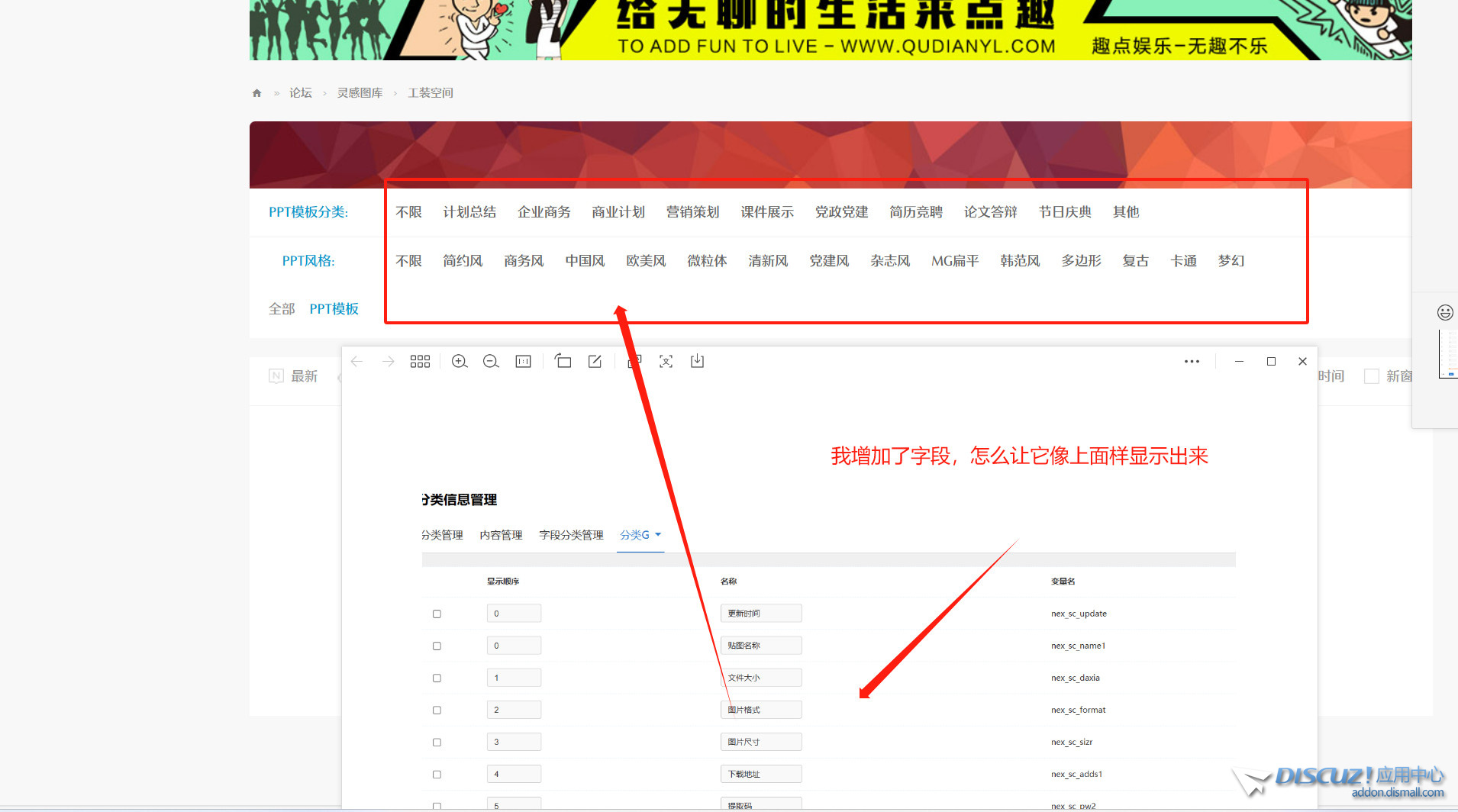This screenshot has width=1458, height=812.
Task: Tick the checkbox for 更新时间 row
Action: (x=437, y=614)
